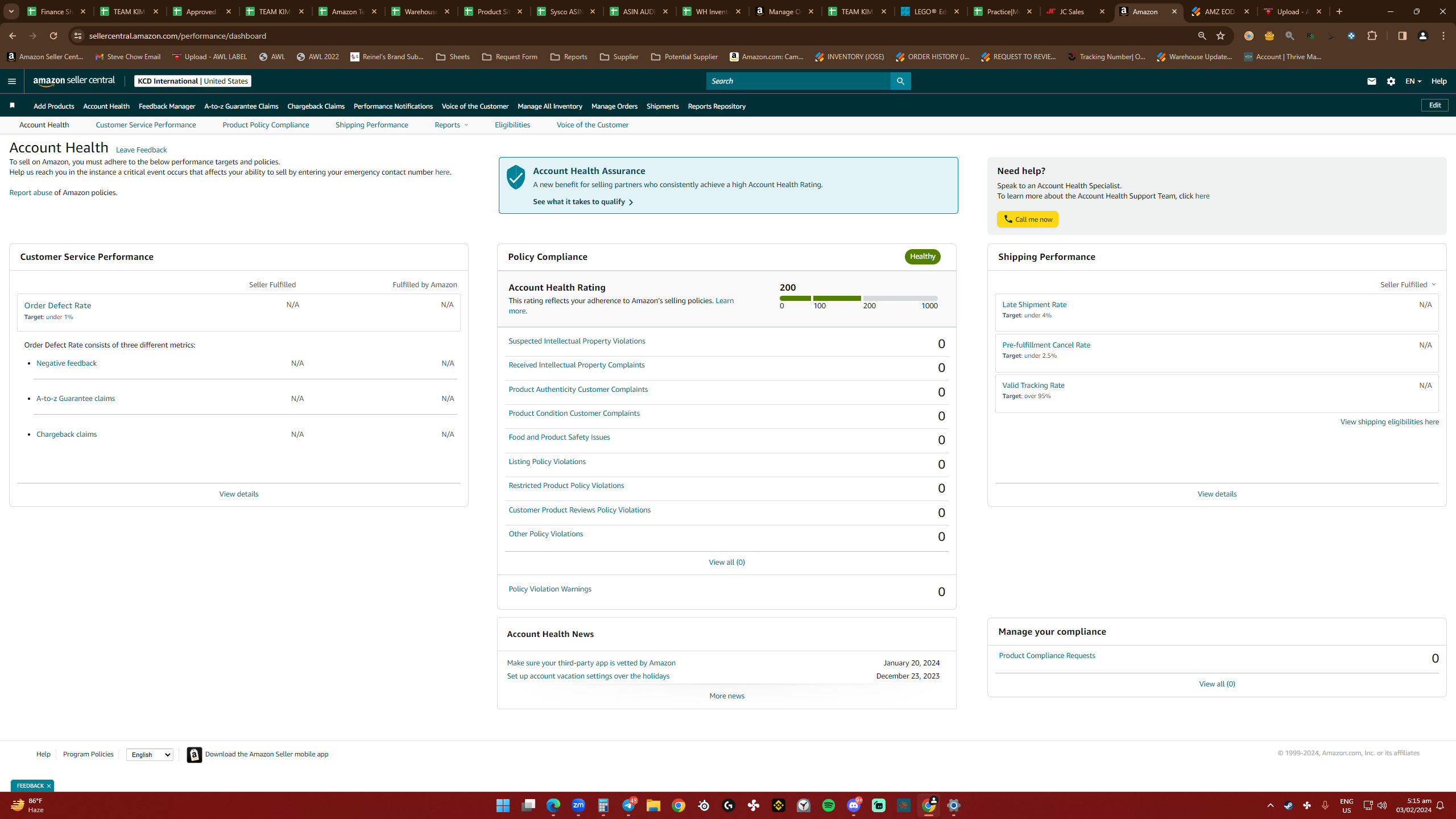Open the Seller Central hamburger menu
1456x819 pixels.
click(12, 81)
